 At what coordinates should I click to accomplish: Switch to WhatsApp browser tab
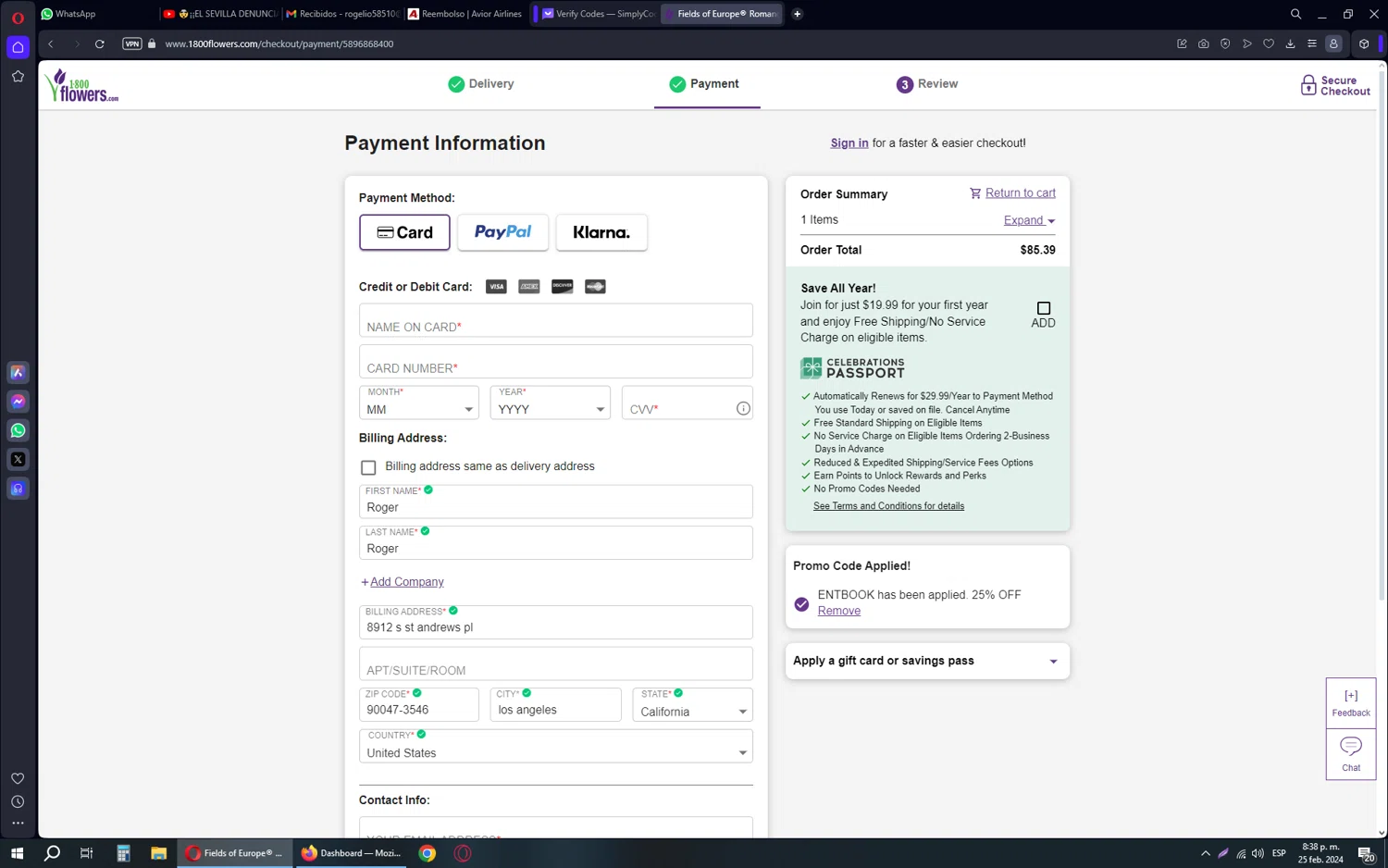click(96, 14)
